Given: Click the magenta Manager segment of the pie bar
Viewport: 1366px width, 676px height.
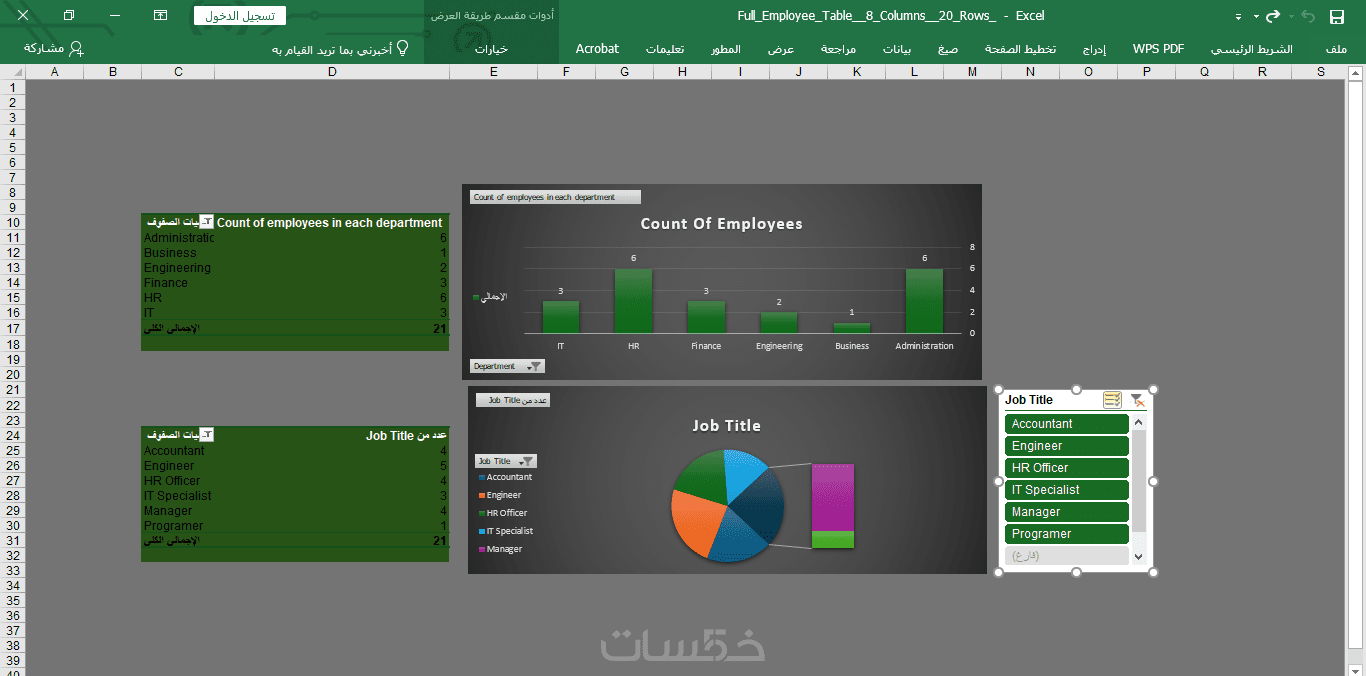Looking at the screenshot, I should pos(832,497).
